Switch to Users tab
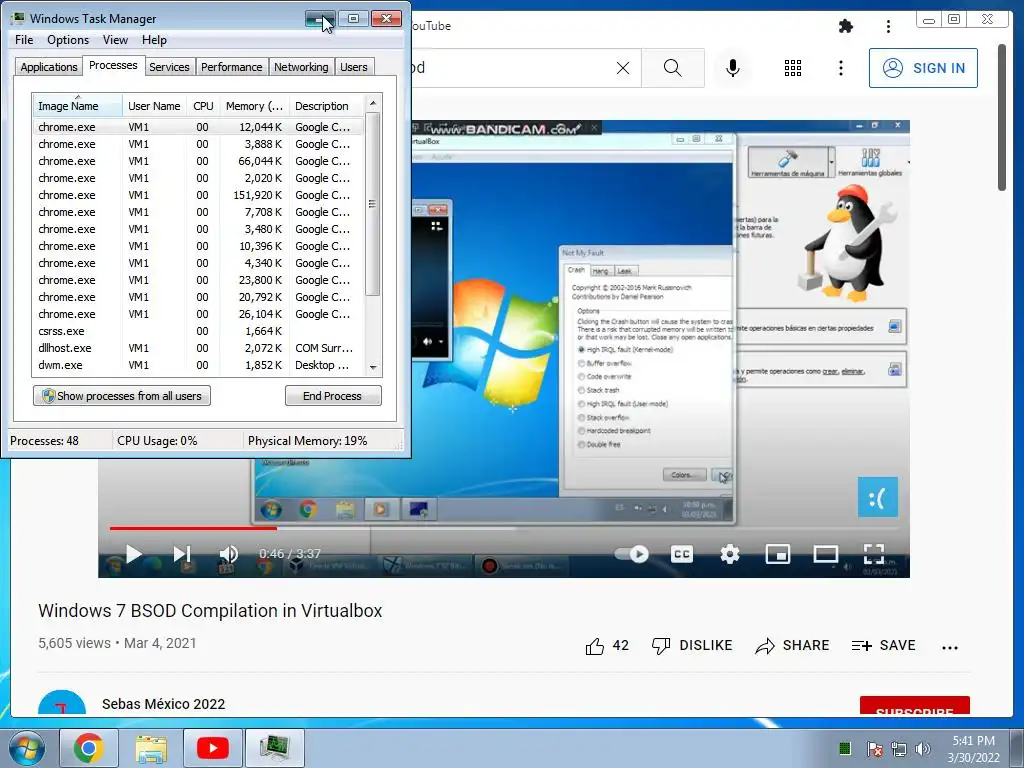This screenshot has height=768, width=1024. [354, 67]
